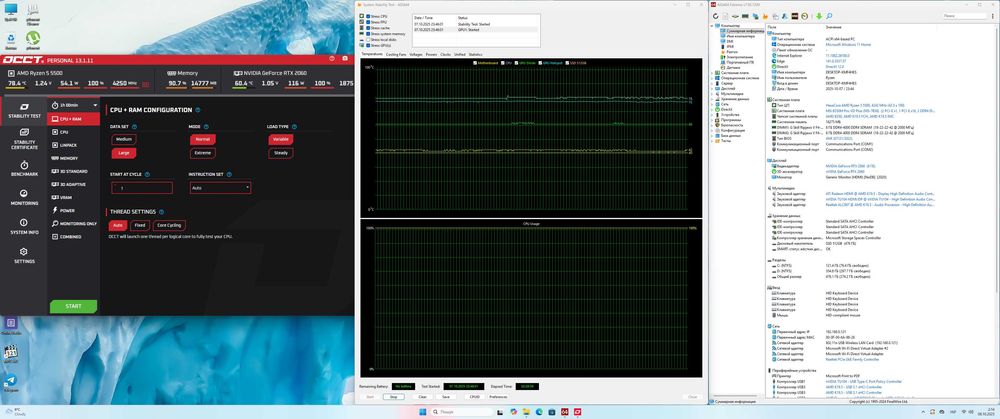This screenshot has width=1000, height=419.
Task: Click AIDA64 green download arrow icon
Action: click(819, 16)
